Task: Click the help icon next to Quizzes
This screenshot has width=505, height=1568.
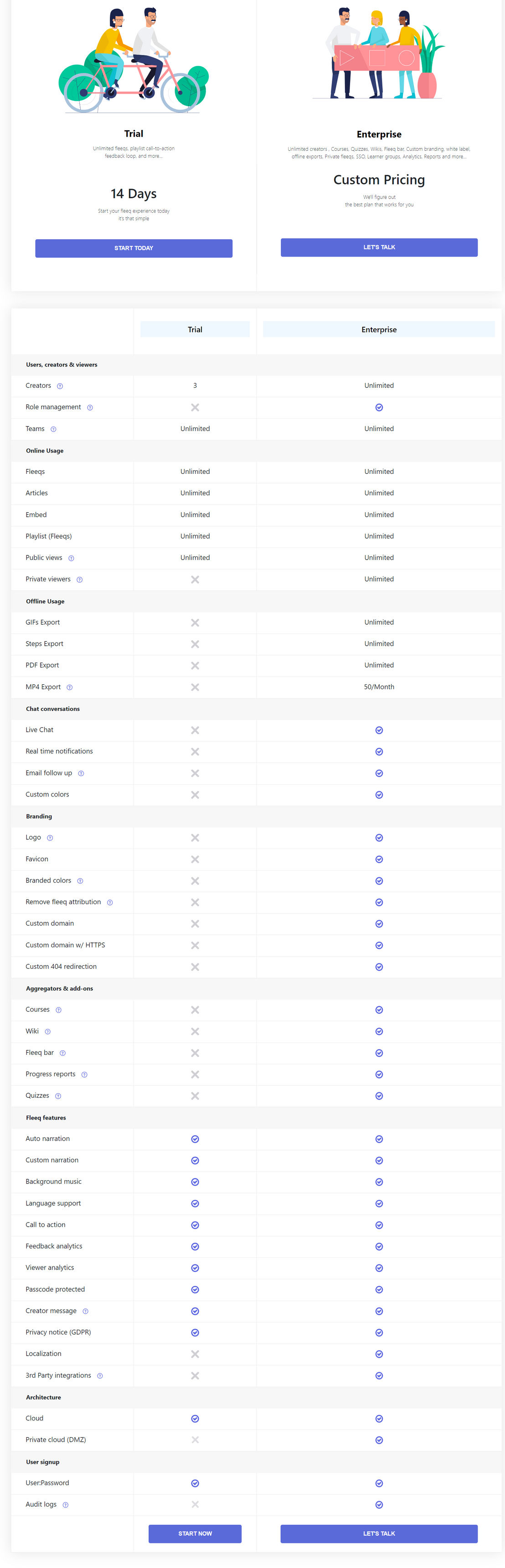Action: tap(58, 1095)
